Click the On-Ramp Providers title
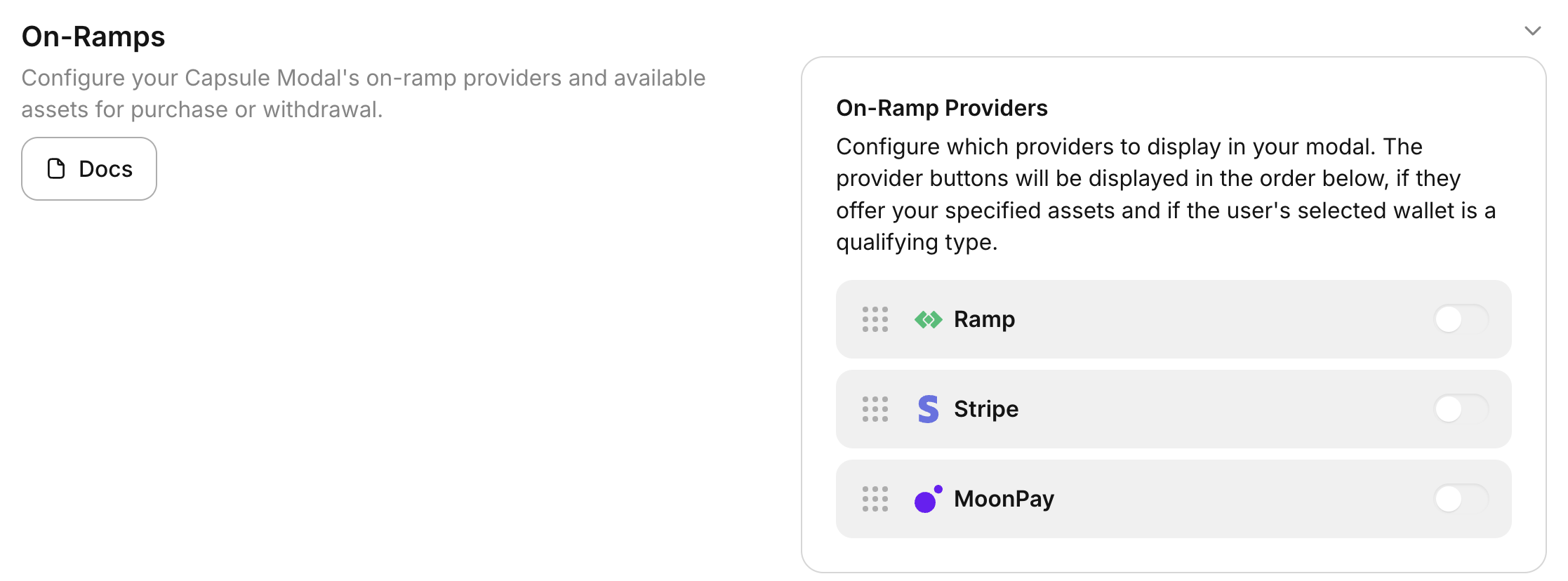 941,107
